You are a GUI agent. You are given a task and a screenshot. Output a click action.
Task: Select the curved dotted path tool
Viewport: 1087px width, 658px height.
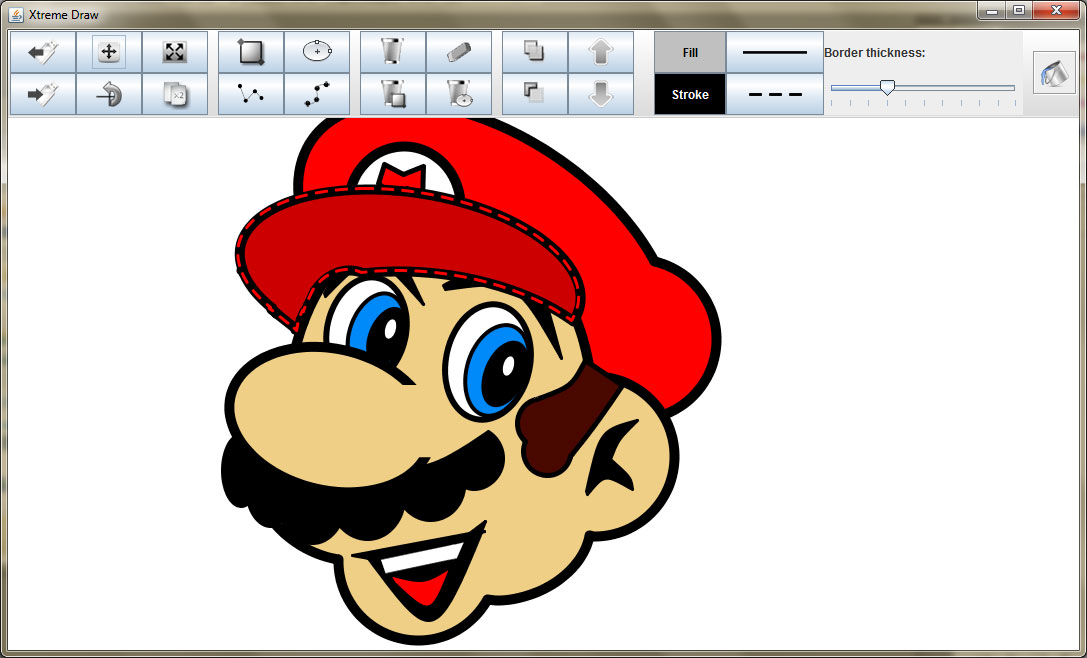pyautogui.click(x=317, y=94)
